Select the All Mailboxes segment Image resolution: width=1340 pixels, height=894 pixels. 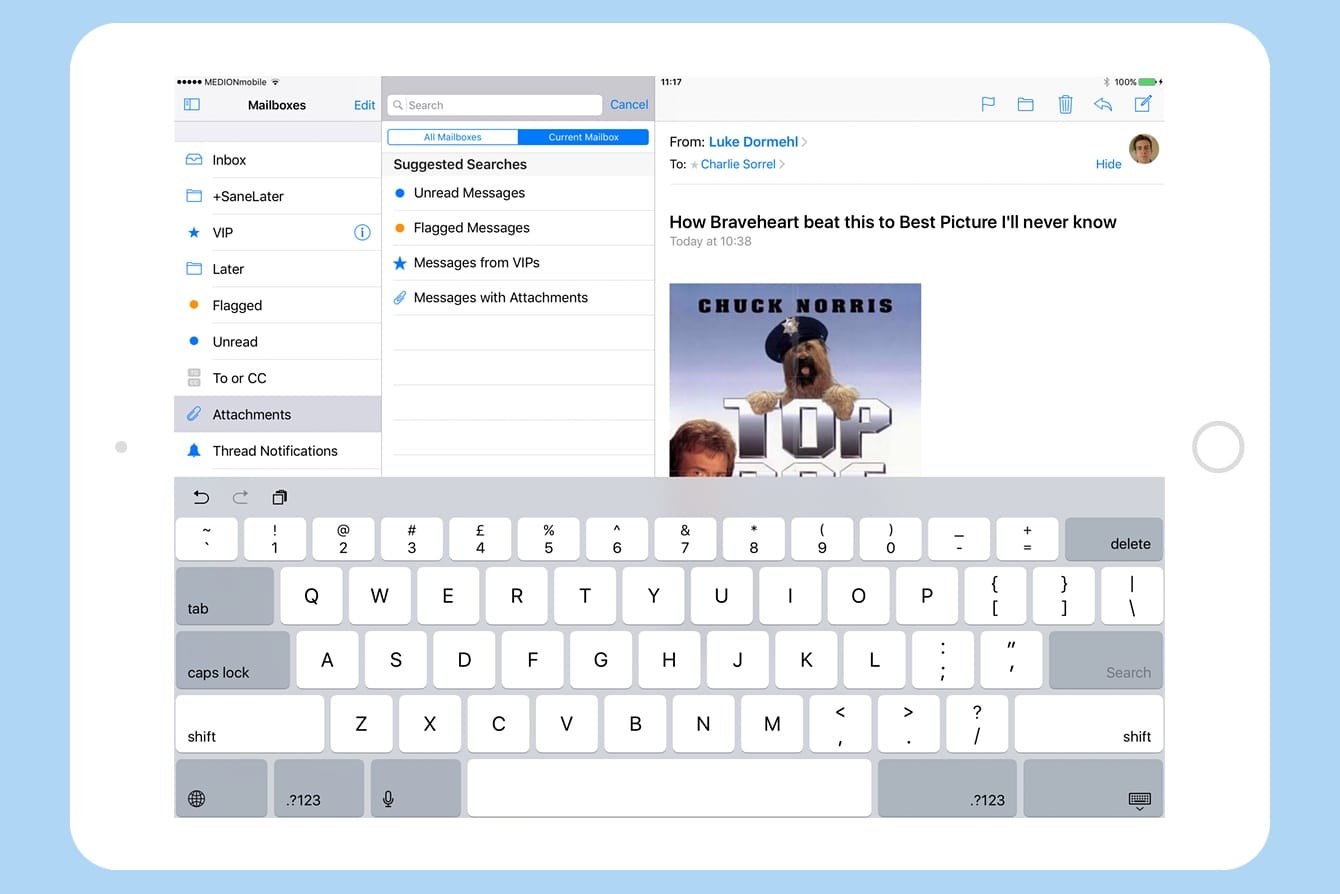(x=453, y=137)
